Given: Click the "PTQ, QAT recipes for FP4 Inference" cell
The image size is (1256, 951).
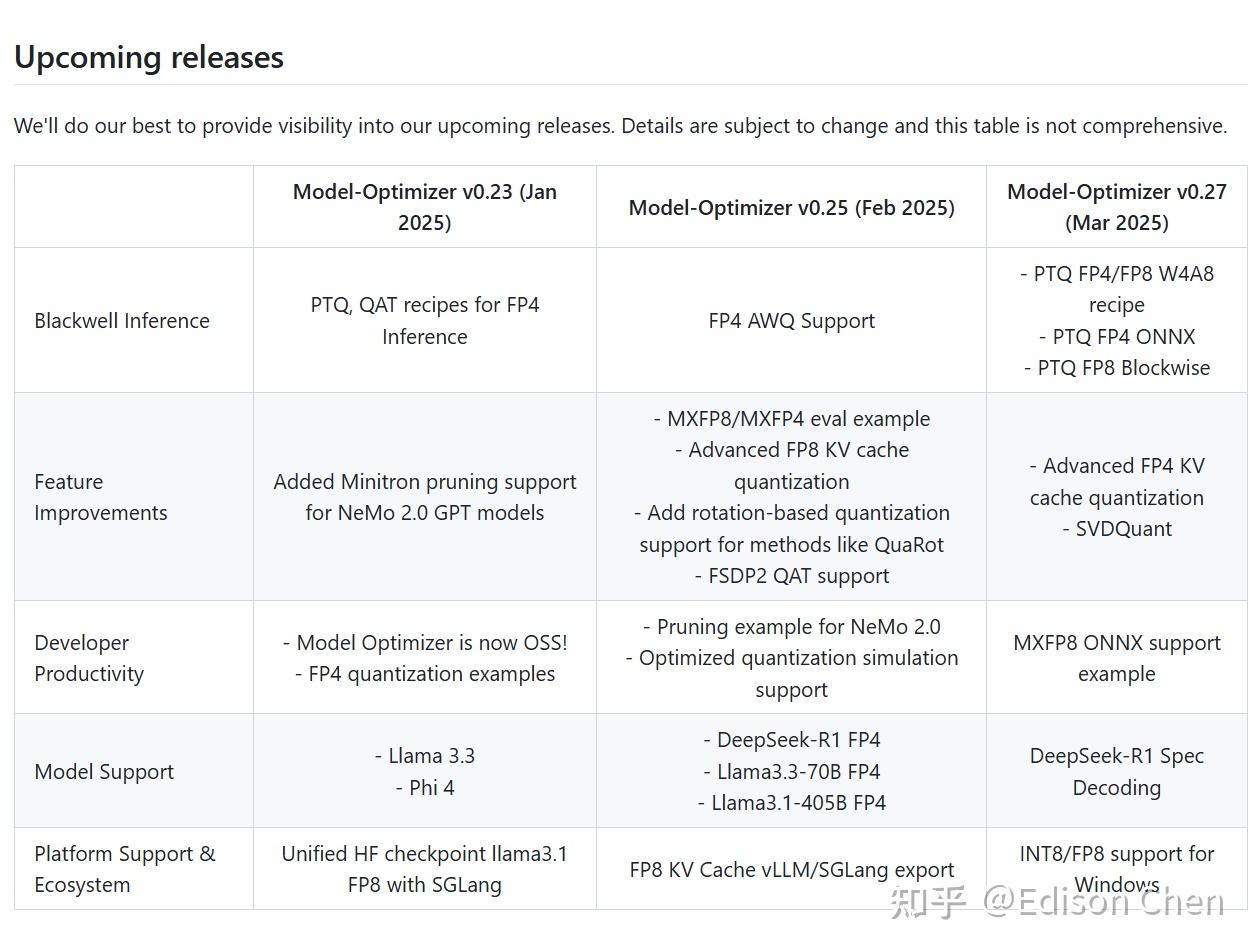Looking at the screenshot, I should [x=424, y=321].
